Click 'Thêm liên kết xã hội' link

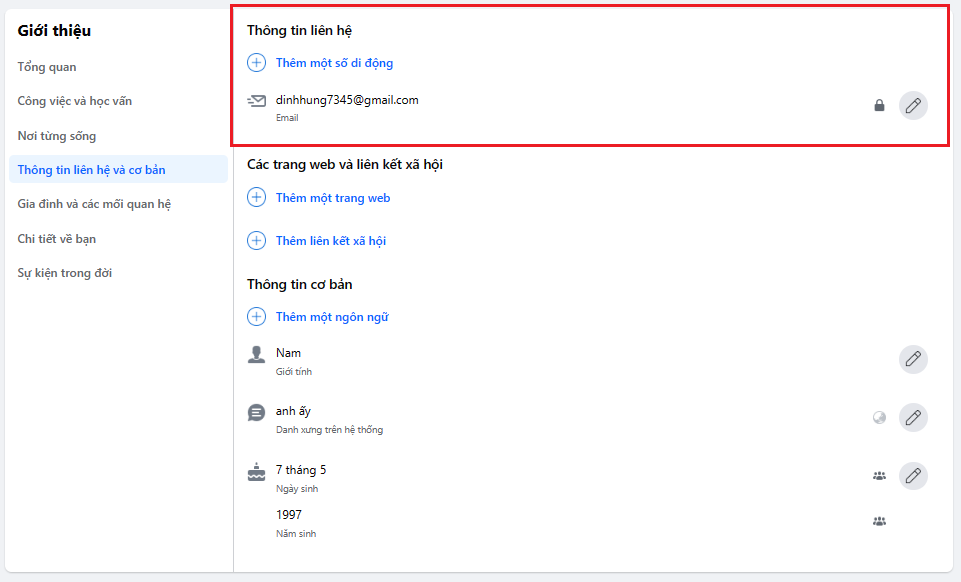[x=331, y=241]
